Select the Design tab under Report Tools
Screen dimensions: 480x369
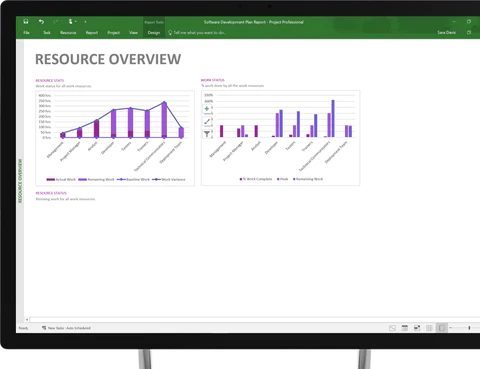point(154,33)
